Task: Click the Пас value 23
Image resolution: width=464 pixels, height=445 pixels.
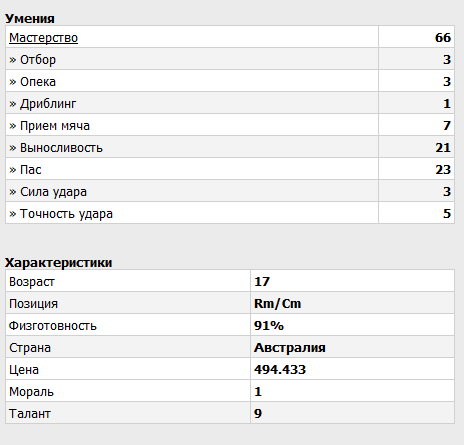Action: (x=443, y=170)
